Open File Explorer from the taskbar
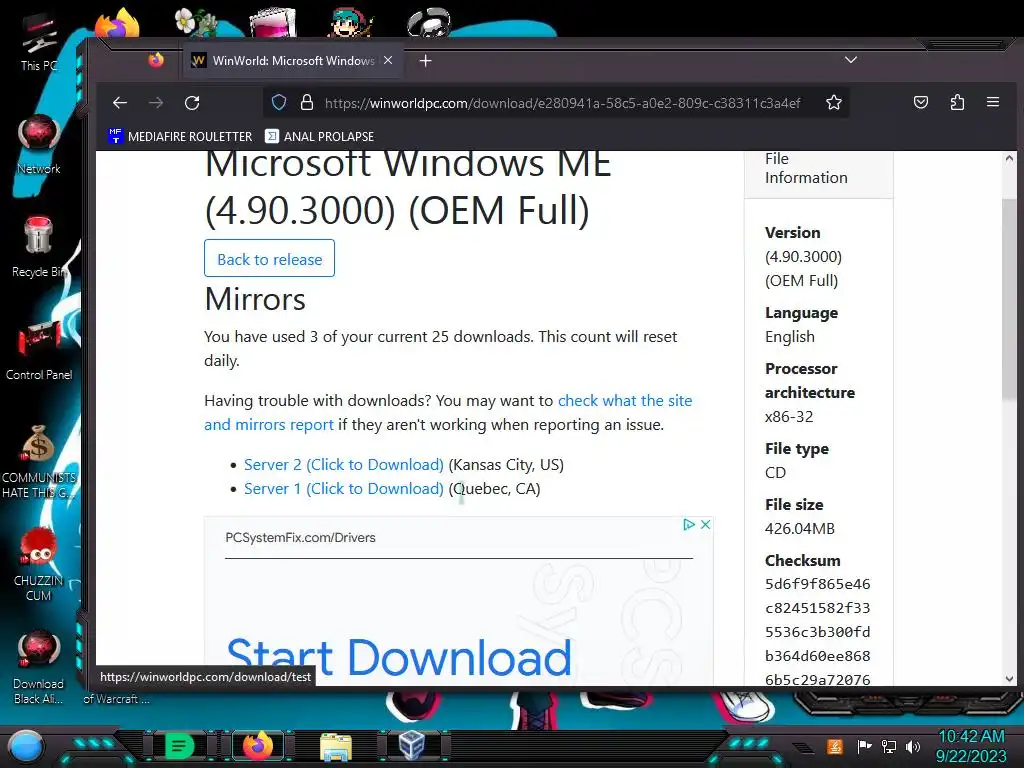 [336, 746]
